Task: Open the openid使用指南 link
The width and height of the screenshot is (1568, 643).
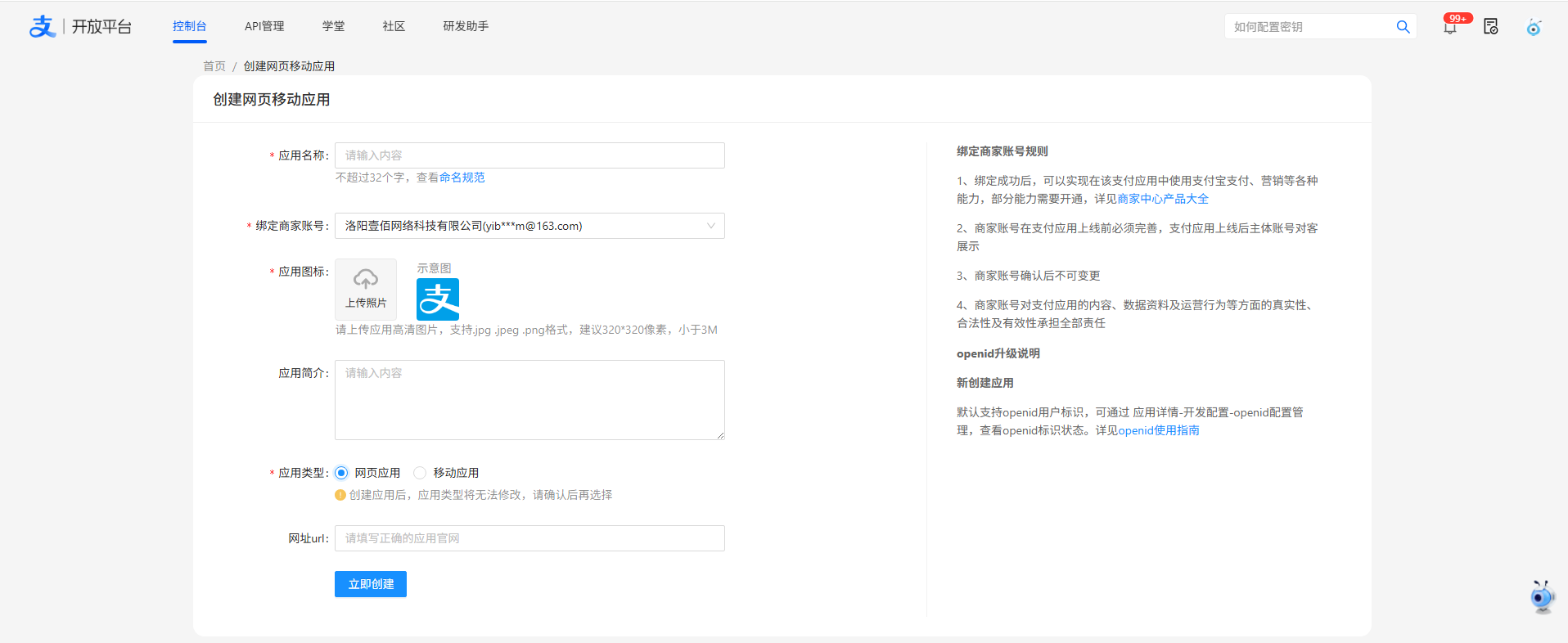Action: pyautogui.click(x=1159, y=430)
